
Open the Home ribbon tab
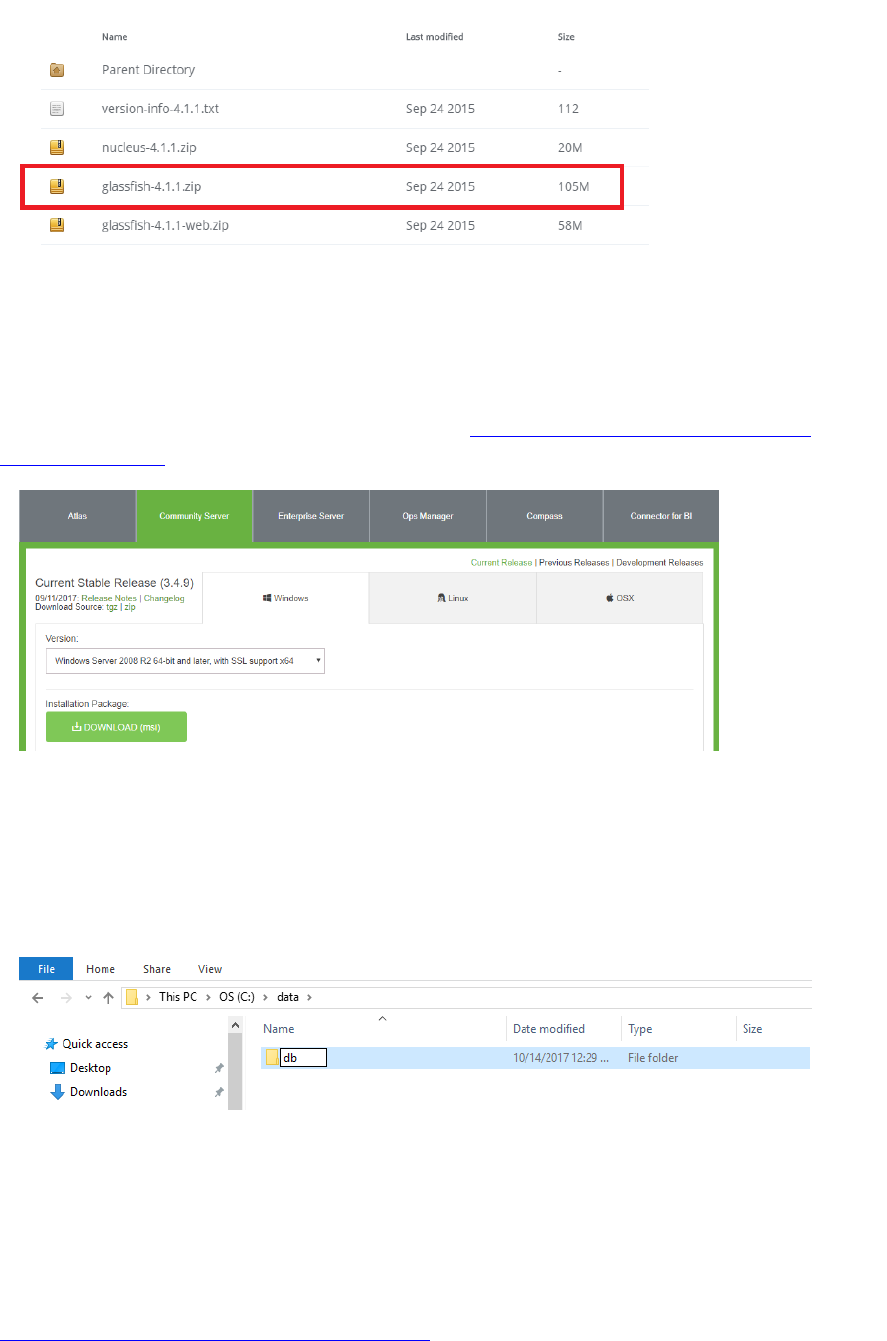(100, 969)
